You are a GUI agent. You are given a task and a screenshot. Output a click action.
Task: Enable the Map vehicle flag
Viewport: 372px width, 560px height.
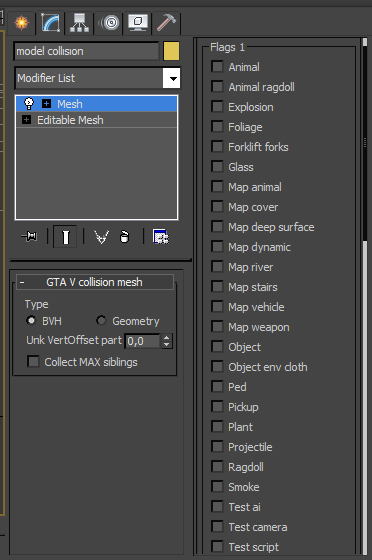point(217,307)
